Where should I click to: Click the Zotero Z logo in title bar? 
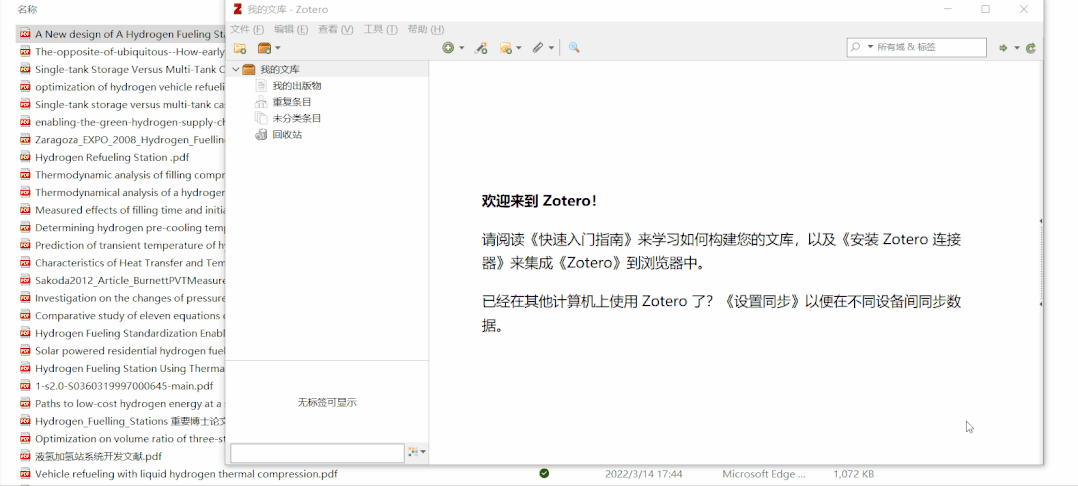(x=238, y=9)
